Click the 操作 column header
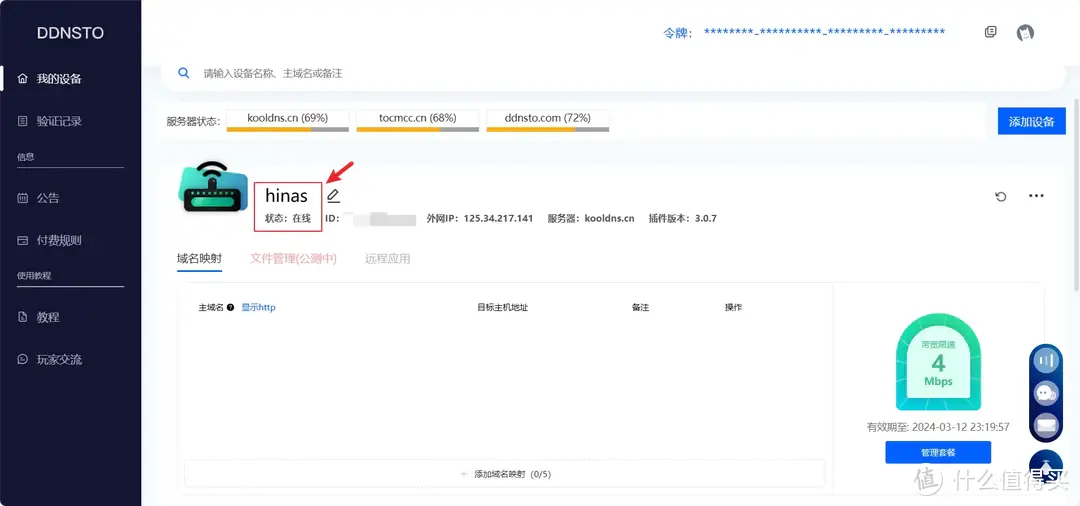The image size is (1080, 506). click(733, 308)
